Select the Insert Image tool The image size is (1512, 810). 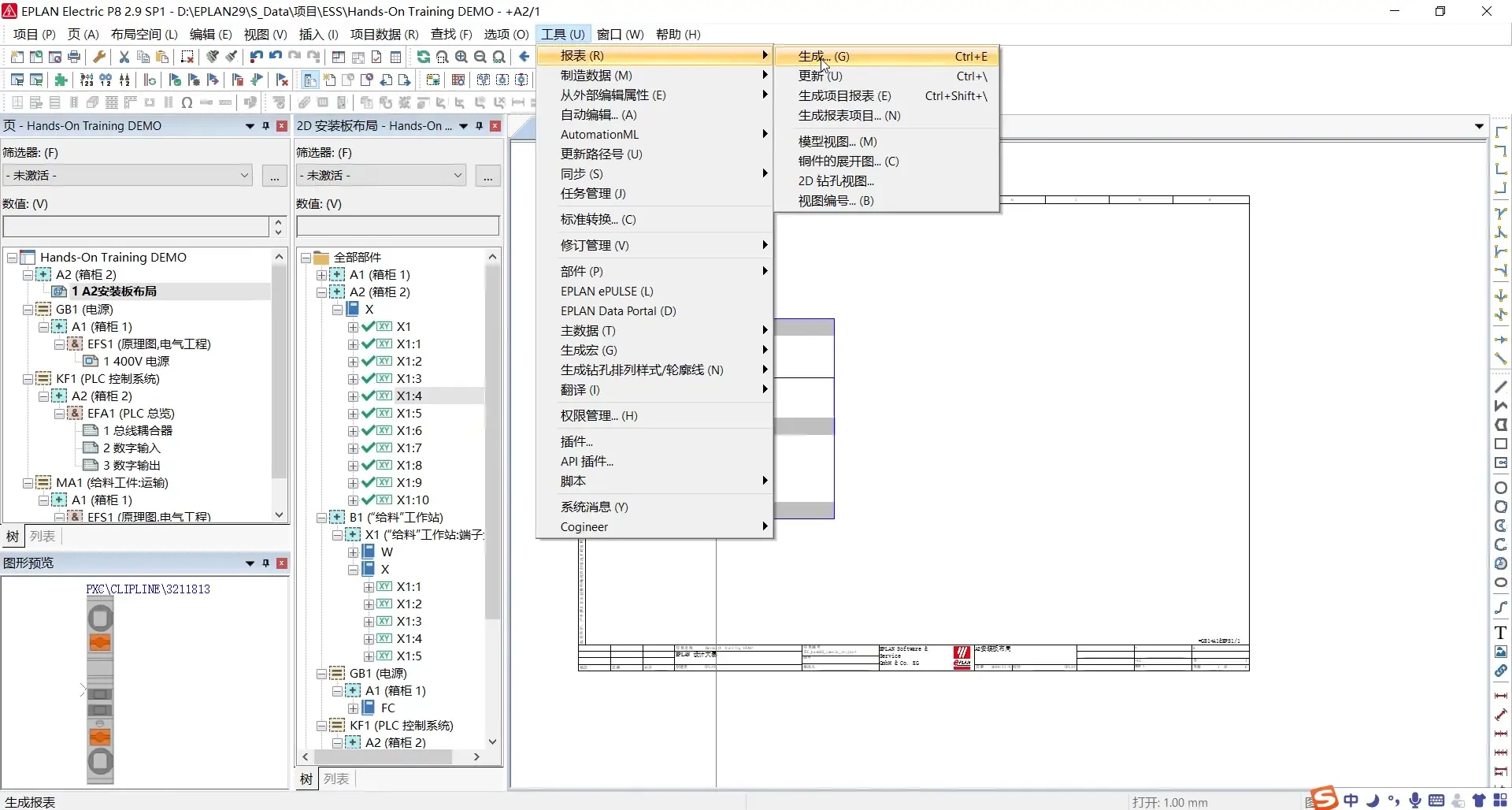[1501, 652]
